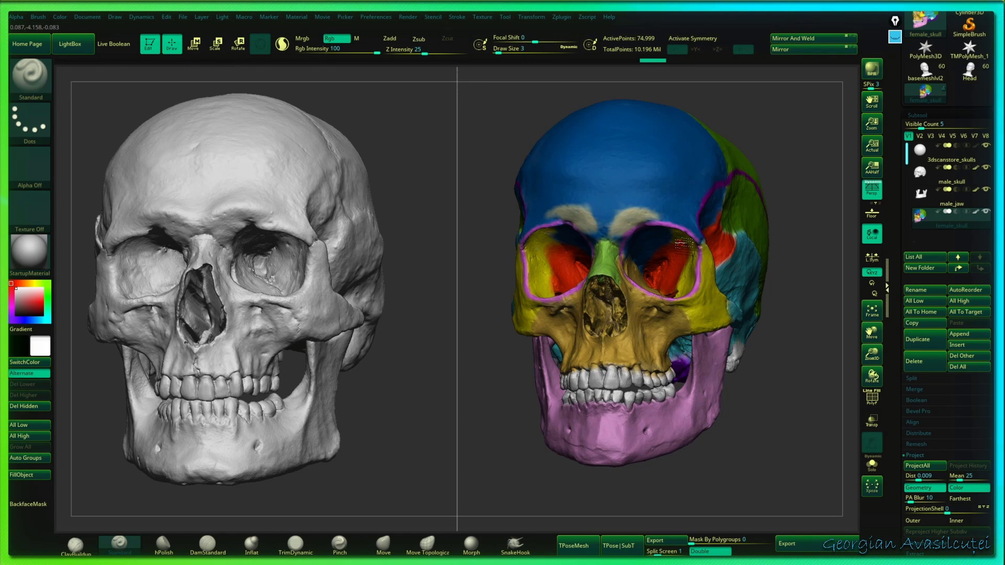Expand the Split section

pos(911,378)
